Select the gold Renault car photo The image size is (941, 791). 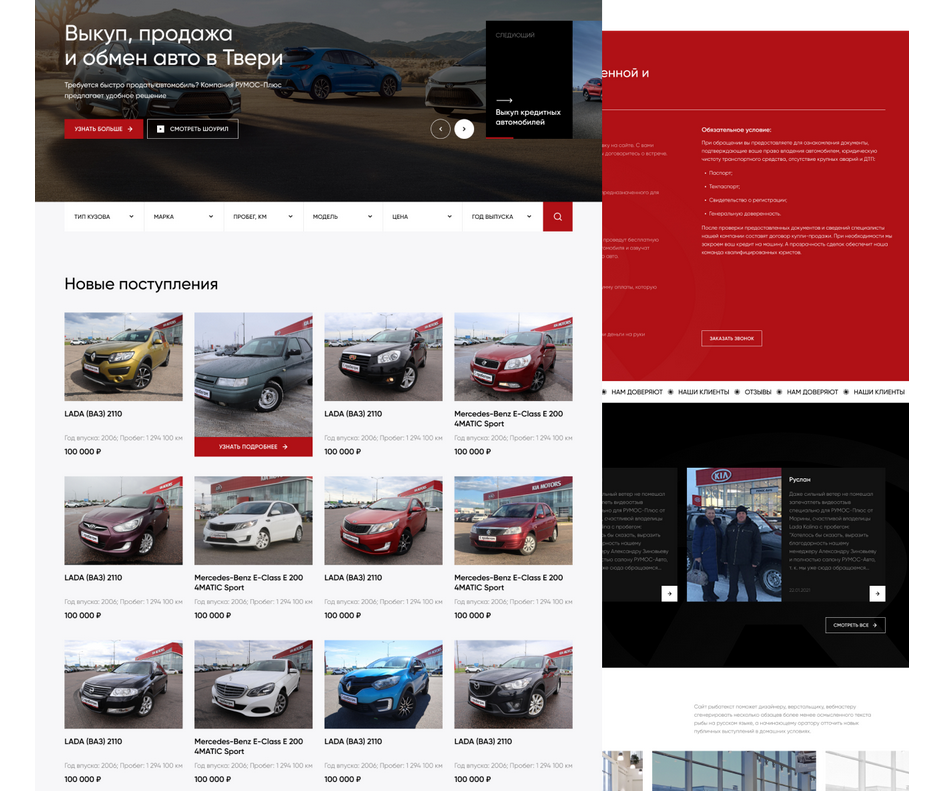pyautogui.click(x=124, y=356)
